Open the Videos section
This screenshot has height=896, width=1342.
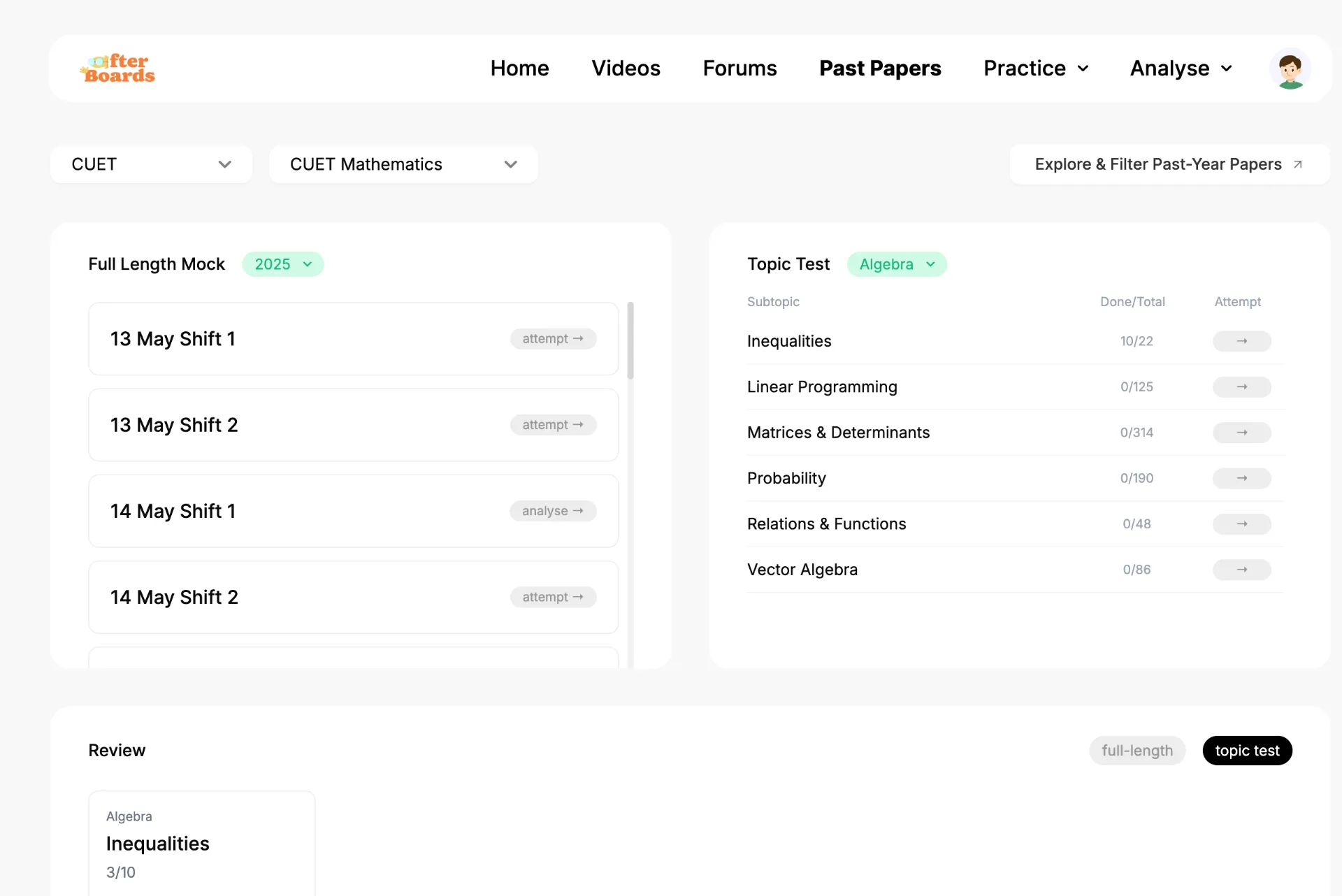coord(626,68)
